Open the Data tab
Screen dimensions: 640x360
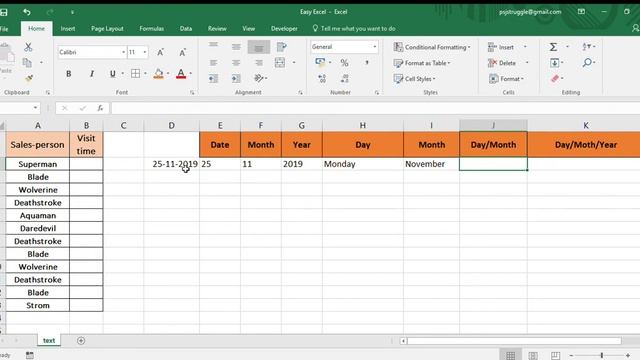(x=186, y=29)
